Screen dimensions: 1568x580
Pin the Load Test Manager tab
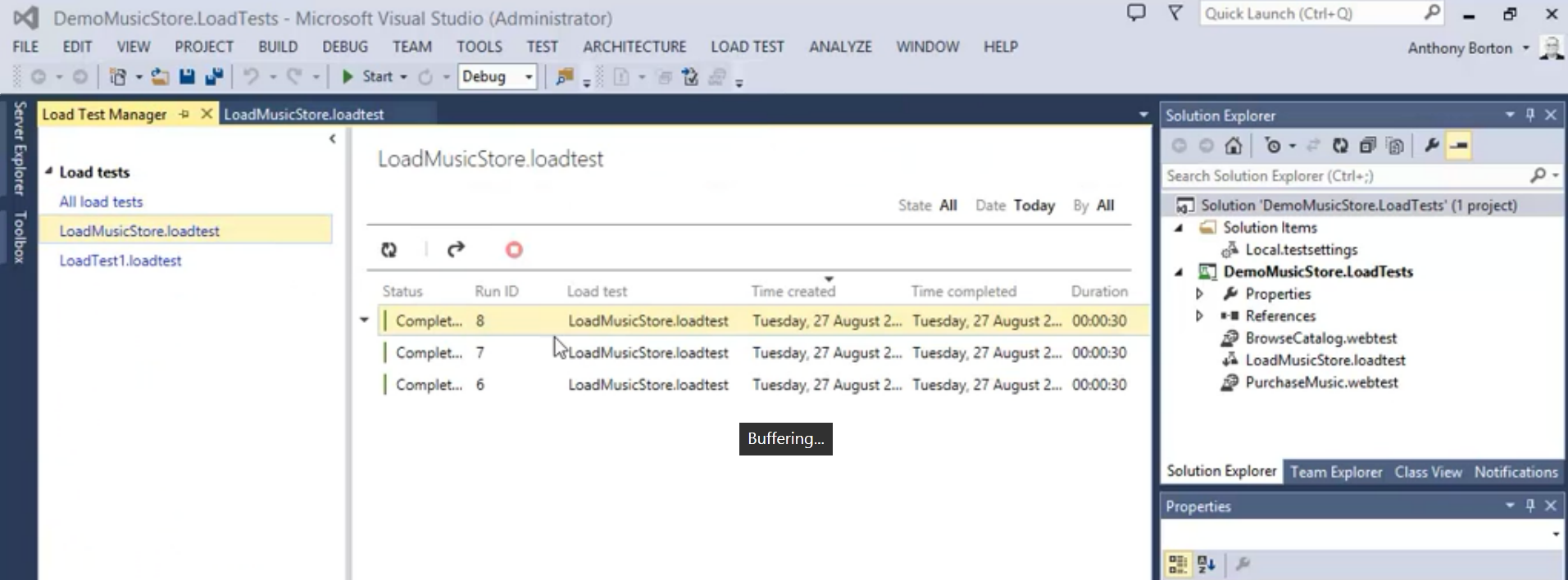184,115
